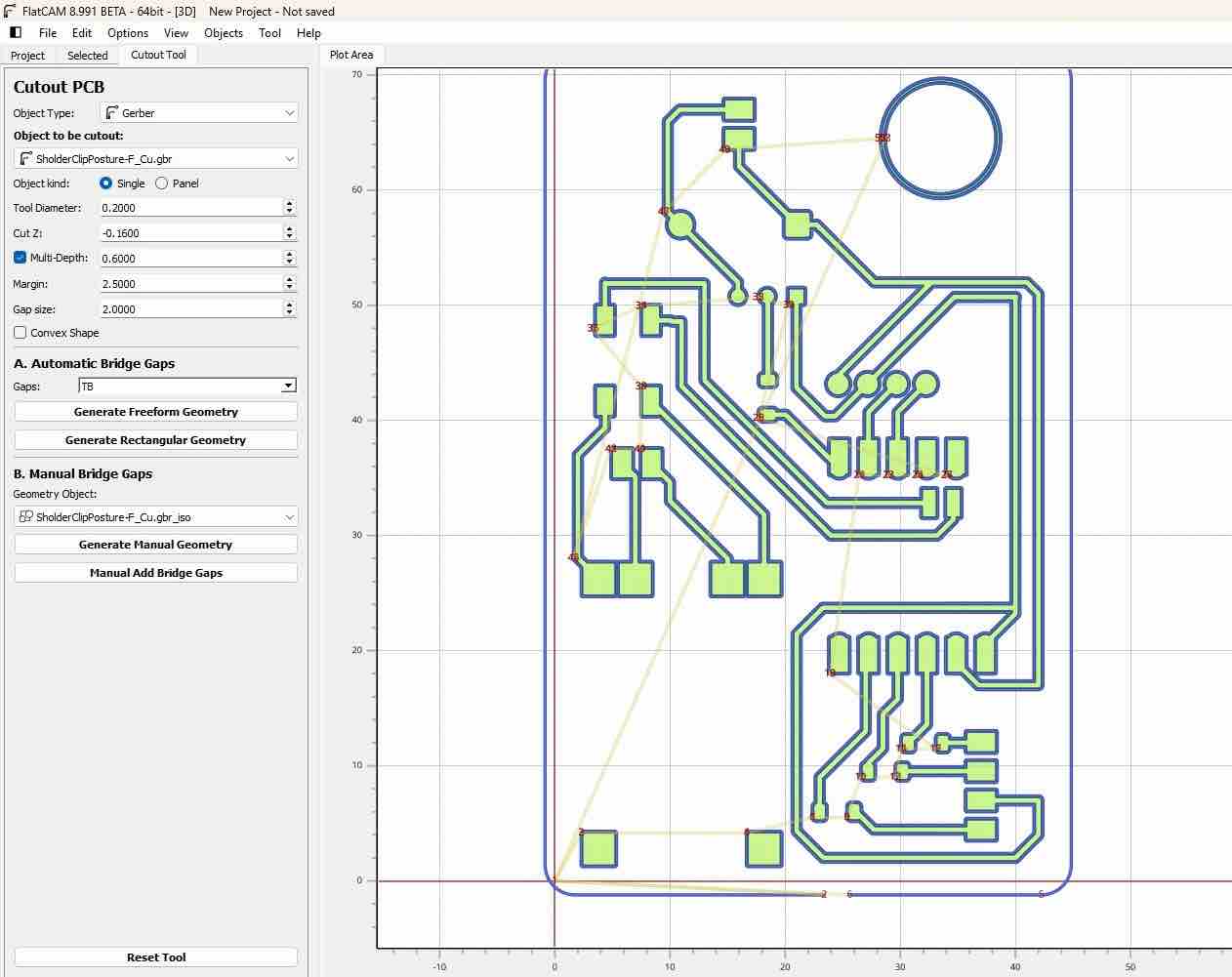This screenshot has width=1232, height=977.
Task: Enable the Convex Shape checkbox
Action: 21,333
